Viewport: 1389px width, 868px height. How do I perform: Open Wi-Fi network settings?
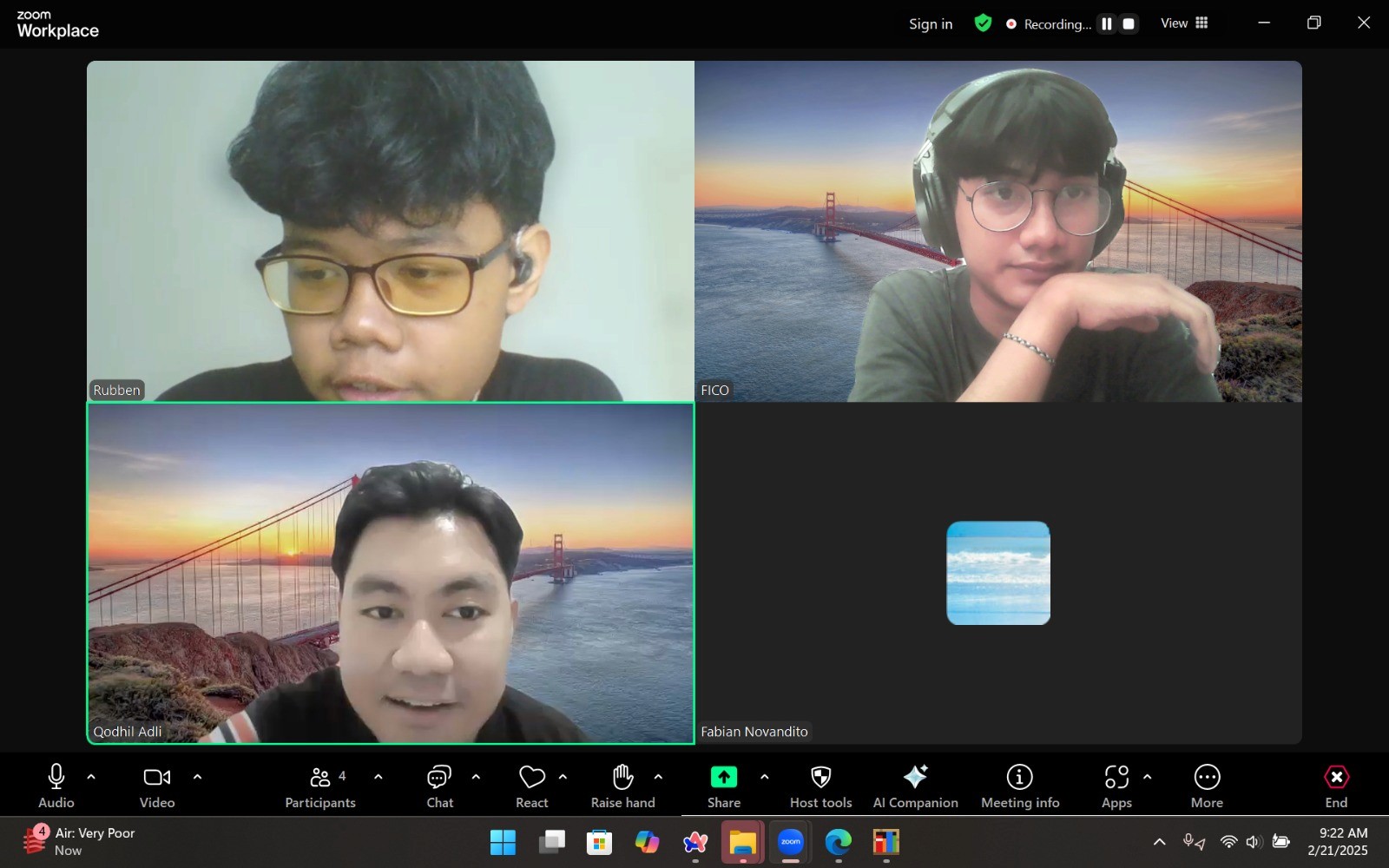pyautogui.click(x=1228, y=842)
